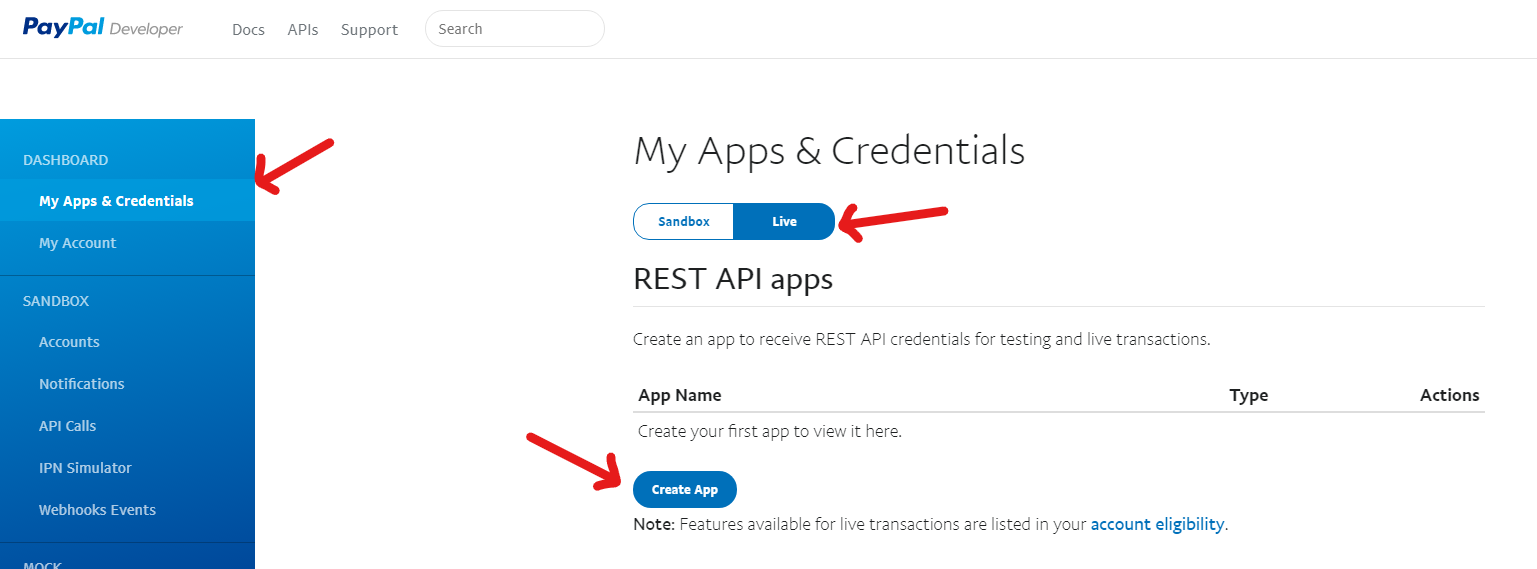Screen dimensions: 1537x569
Task: Click the App Name column header
Action: [x=680, y=395]
